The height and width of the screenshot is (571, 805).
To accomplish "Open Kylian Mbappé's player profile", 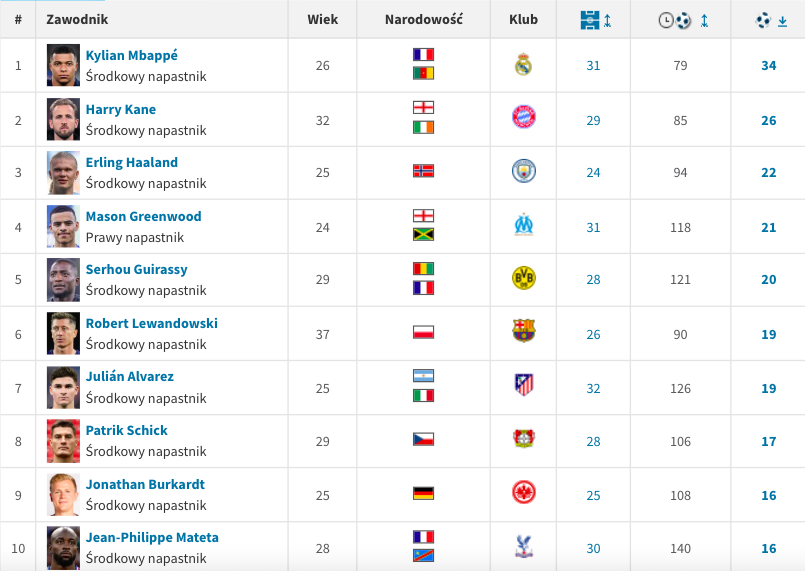I will click(132, 56).
